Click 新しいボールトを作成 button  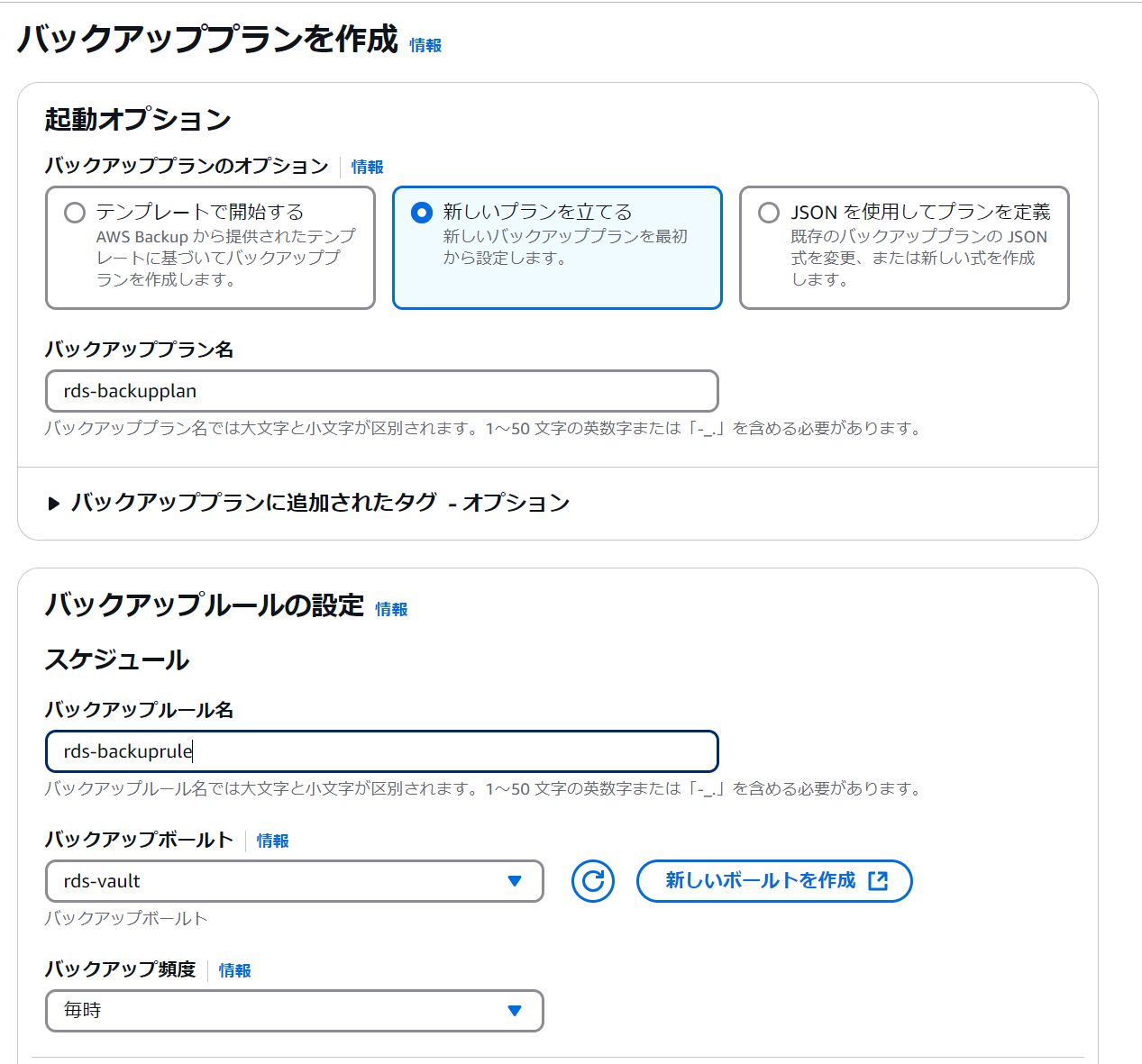click(x=774, y=881)
